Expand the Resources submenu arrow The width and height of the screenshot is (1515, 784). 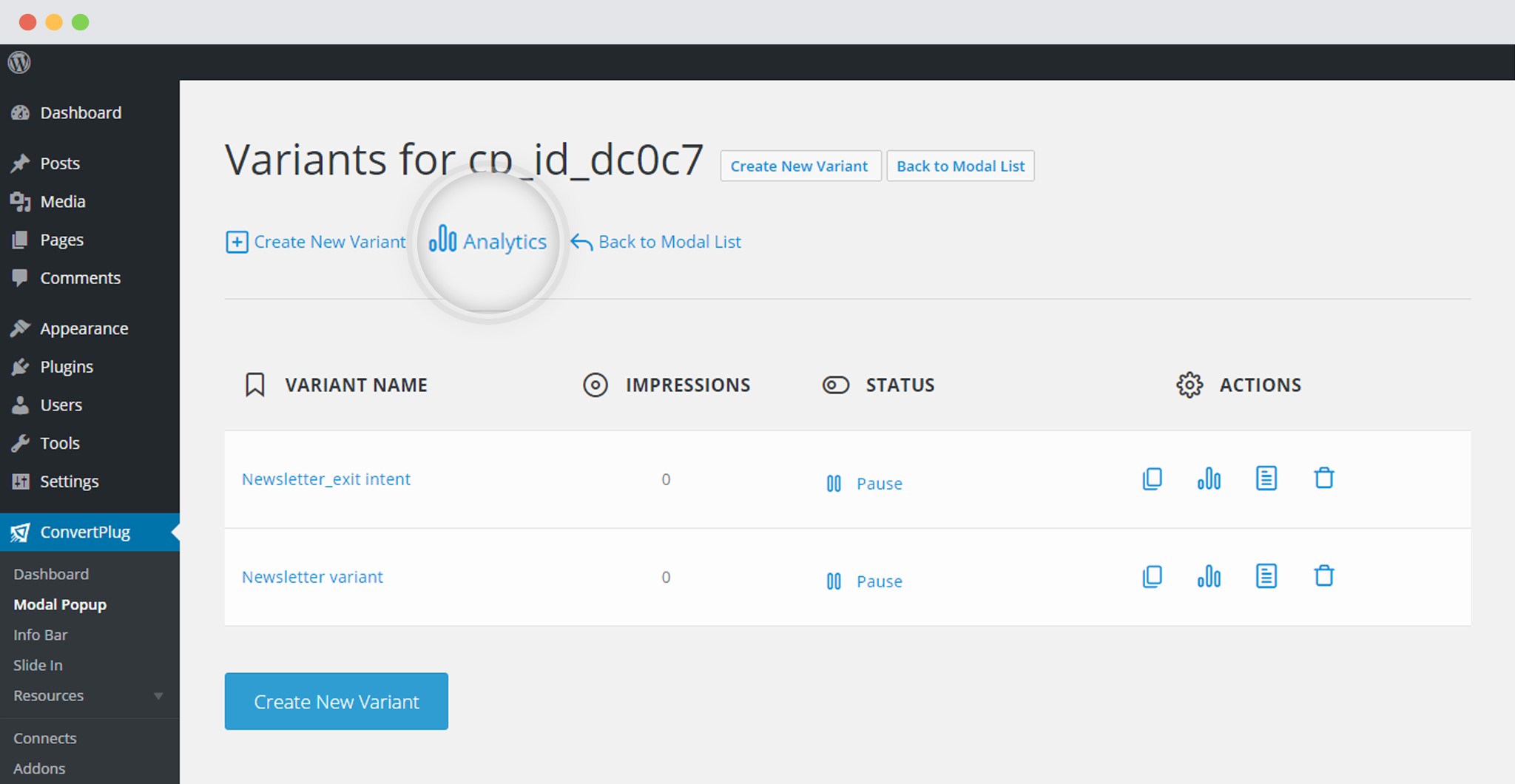coord(158,696)
